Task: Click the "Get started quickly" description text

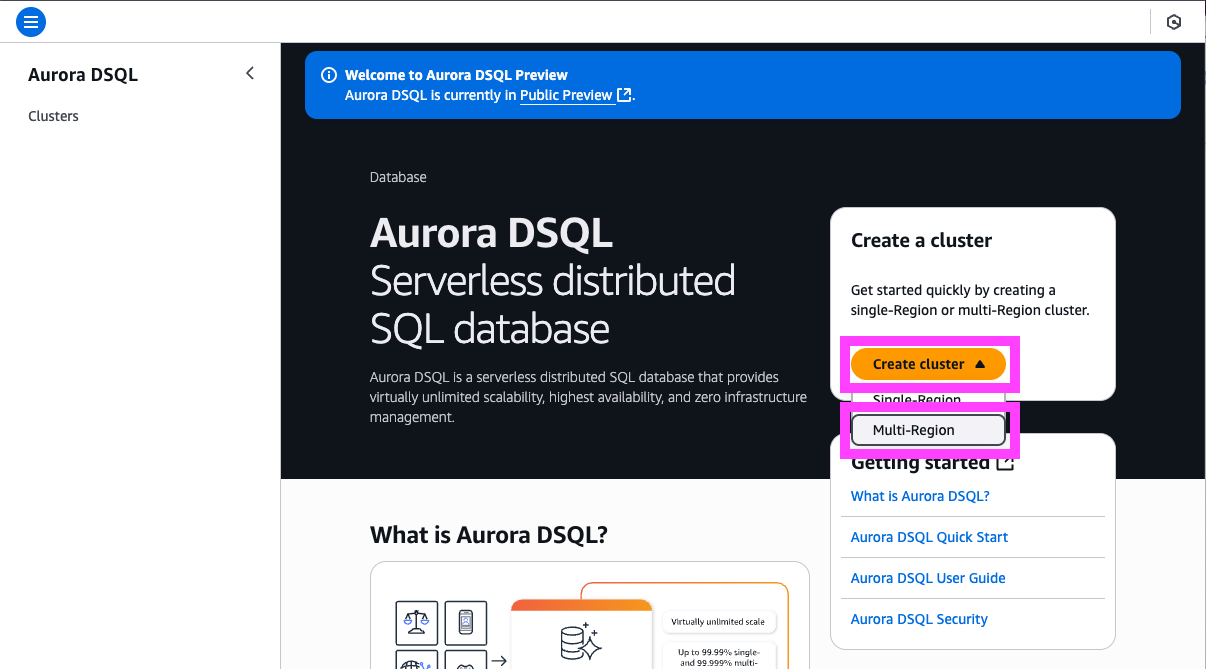Action: (x=970, y=300)
